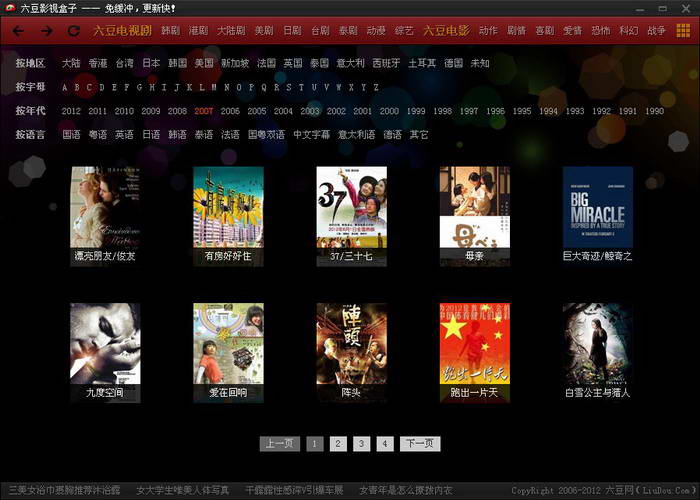The image size is (700, 500).
Task: Go to page 2
Action: pyautogui.click(x=338, y=444)
